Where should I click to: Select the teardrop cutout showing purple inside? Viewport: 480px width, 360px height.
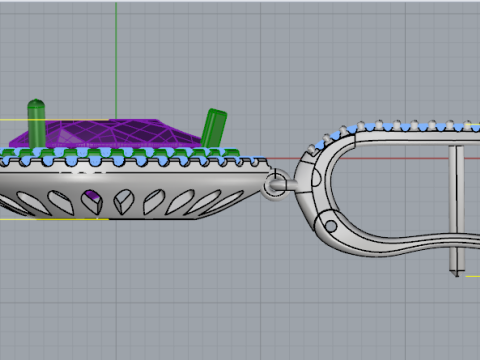point(92,202)
